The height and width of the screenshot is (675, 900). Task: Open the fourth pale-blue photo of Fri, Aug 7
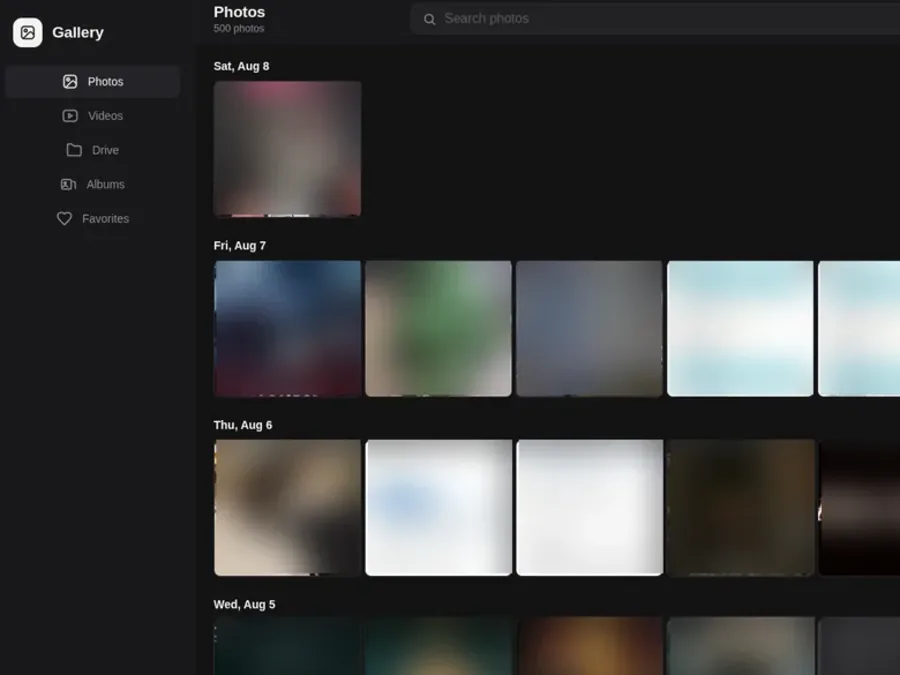coord(740,328)
